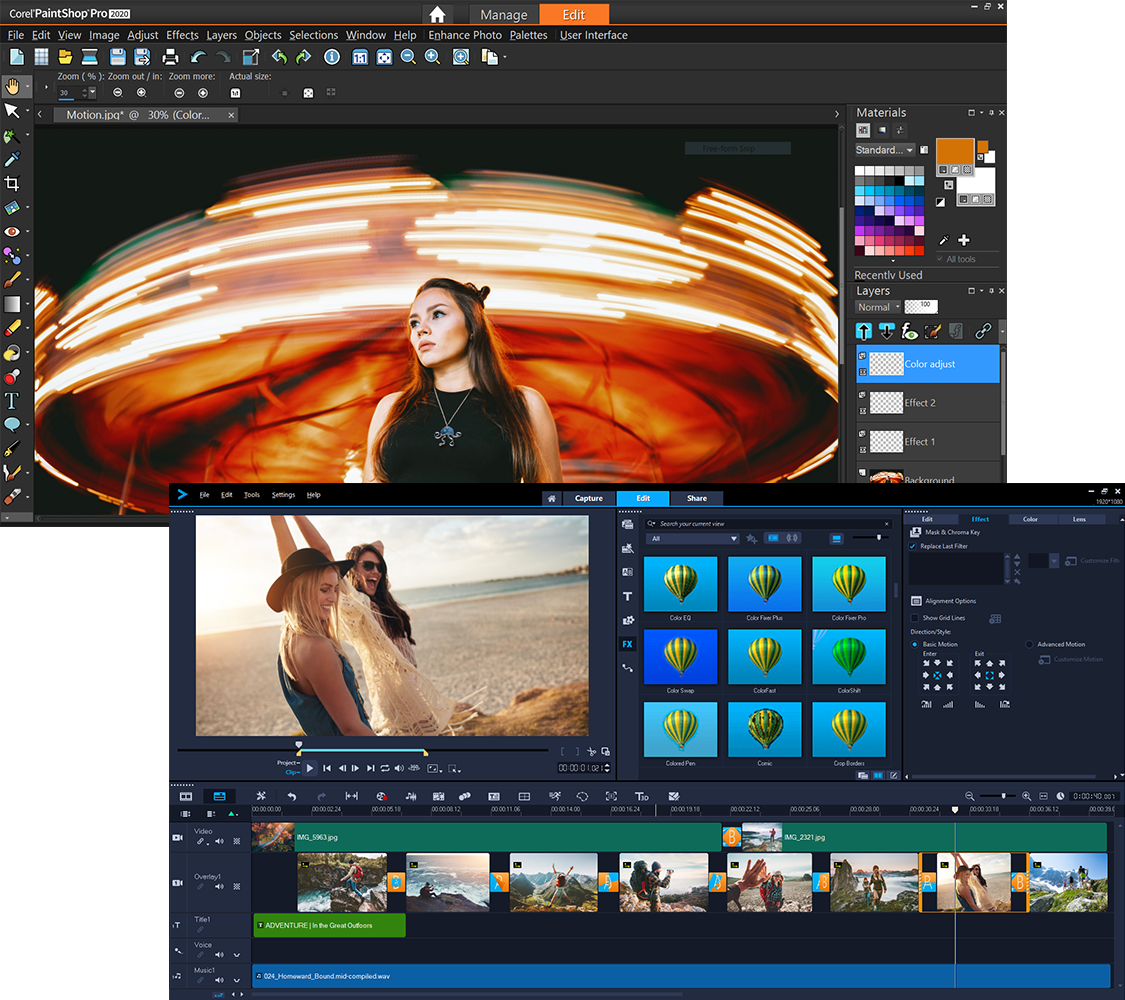Select the Text tool in PaintShop
This screenshot has width=1125, height=1000.
pyautogui.click(x=12, y=401)
